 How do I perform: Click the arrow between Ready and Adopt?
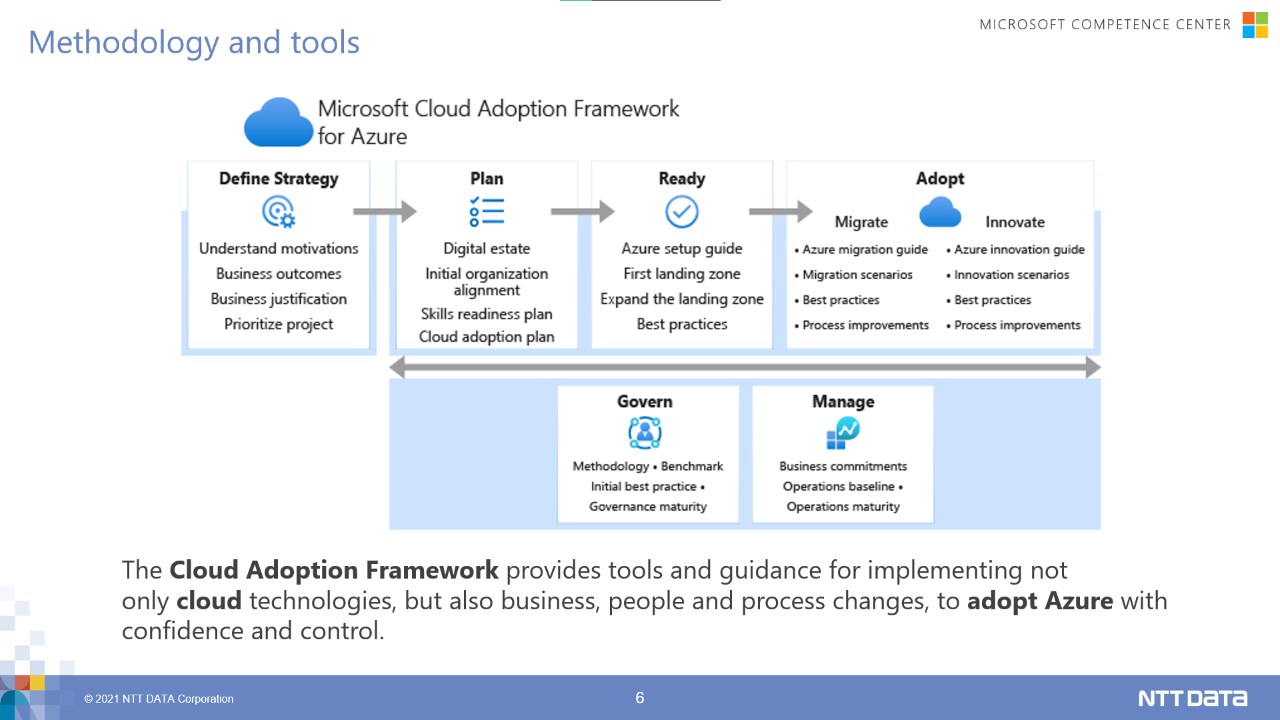click(781, 211)
